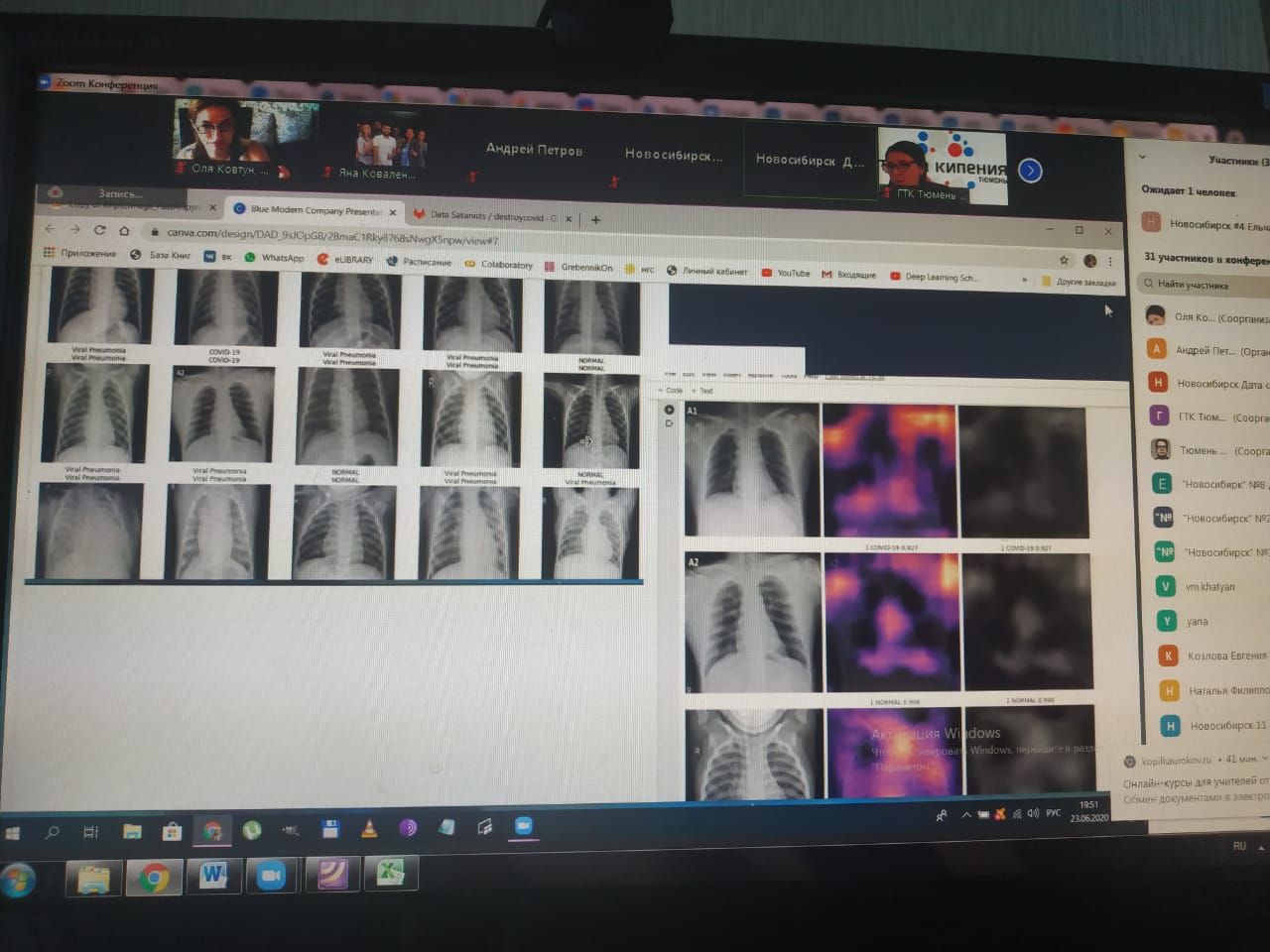Screen dimensions: 1270x952
Task: Select ГТК Тюмень video thumbnail
Action: (943, 166)
